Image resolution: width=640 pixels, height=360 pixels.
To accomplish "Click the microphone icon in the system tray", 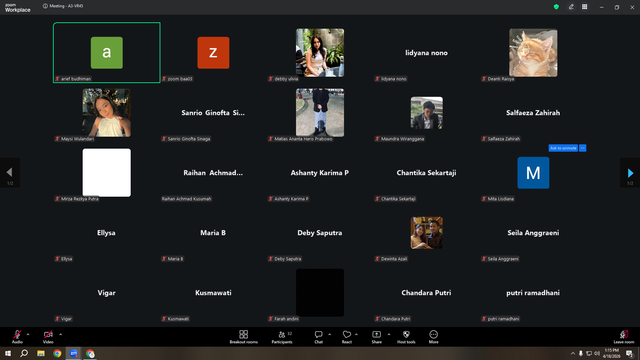I will (x=581, y=353).
